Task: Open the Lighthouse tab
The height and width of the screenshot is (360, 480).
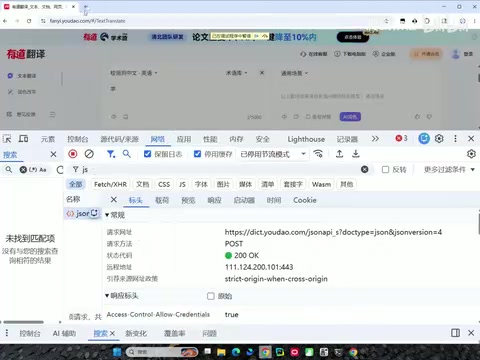Action: click(306, 139)
